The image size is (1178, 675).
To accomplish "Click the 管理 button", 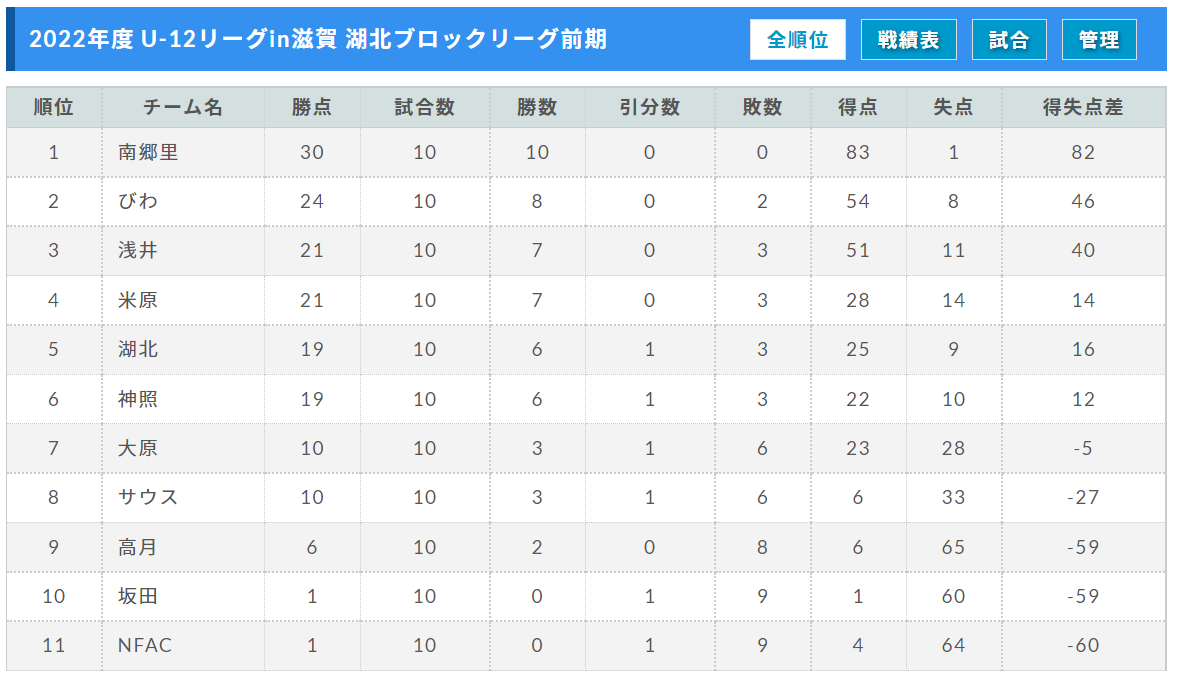I will click(1099, 40).
